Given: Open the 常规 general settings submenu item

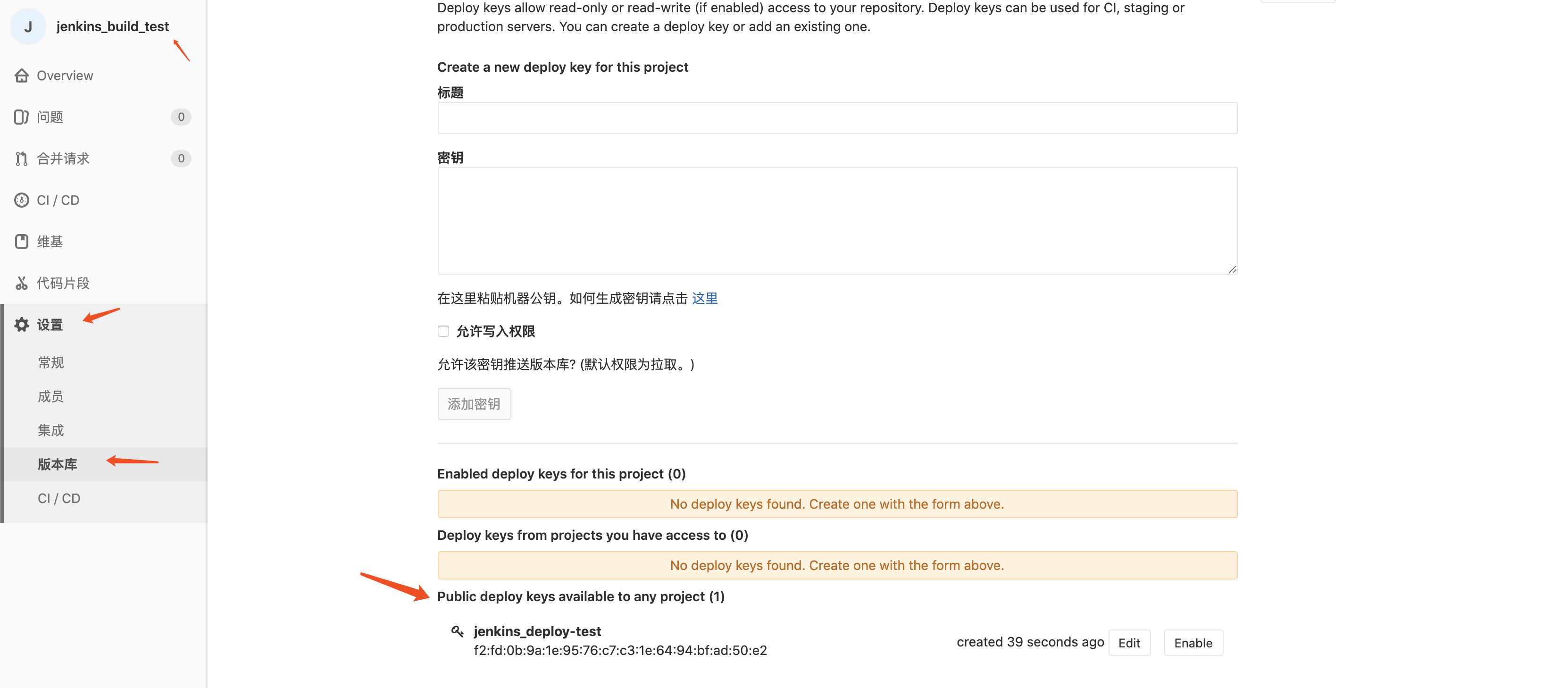Looking at the screenshot, I should pos(51,363).
